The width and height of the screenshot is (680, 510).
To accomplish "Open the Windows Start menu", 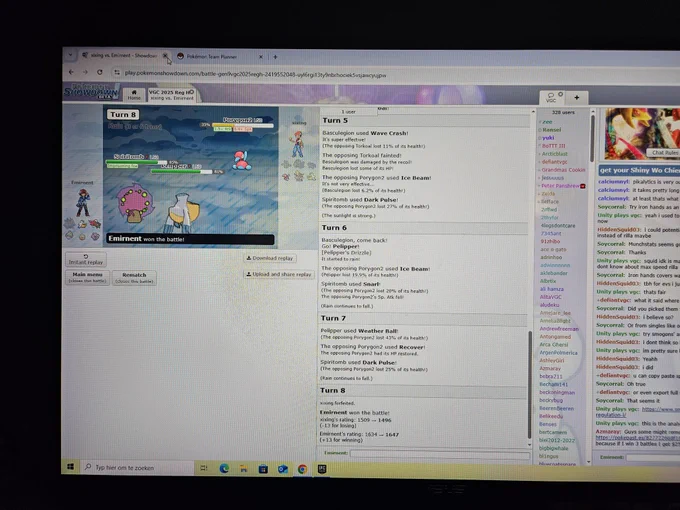I will (71, 467).
